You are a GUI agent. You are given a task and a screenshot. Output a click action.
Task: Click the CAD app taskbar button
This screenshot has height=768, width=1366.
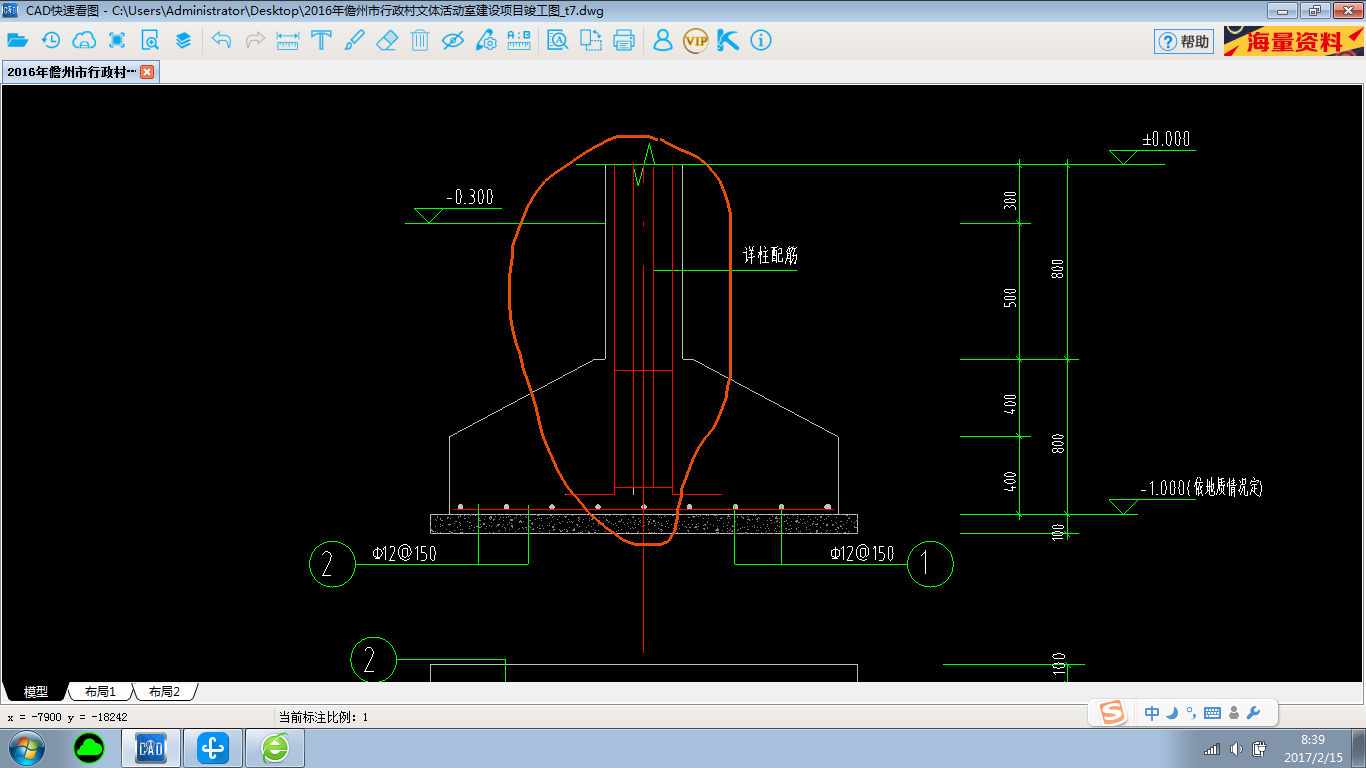[151, 748]
